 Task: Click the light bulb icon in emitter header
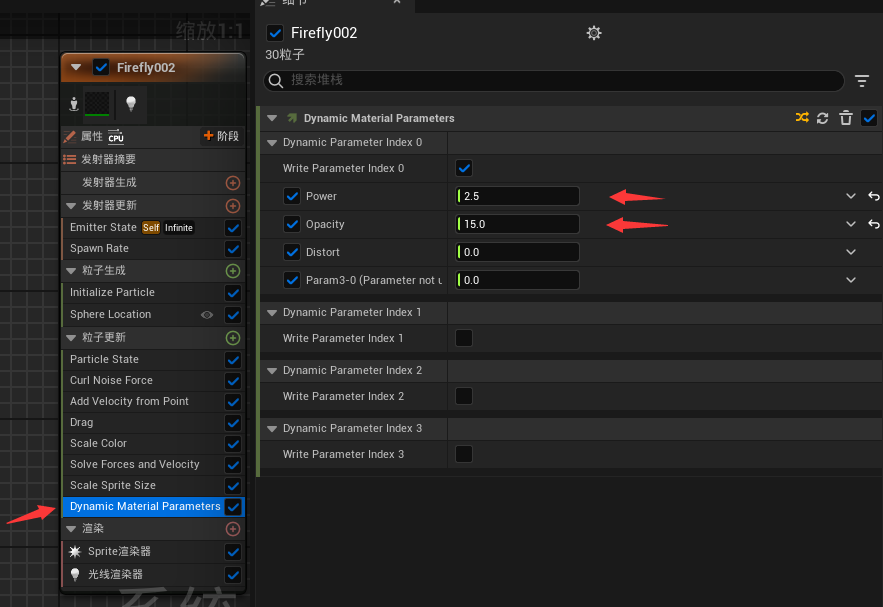131,104
